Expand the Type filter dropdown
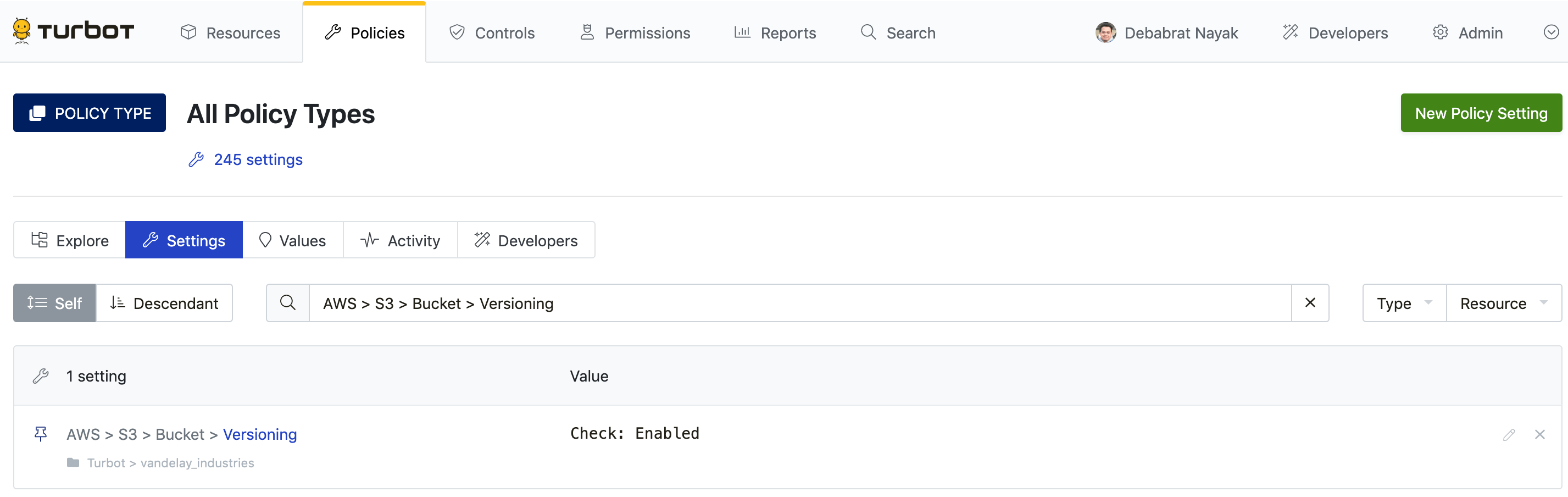 (1404, 303)
